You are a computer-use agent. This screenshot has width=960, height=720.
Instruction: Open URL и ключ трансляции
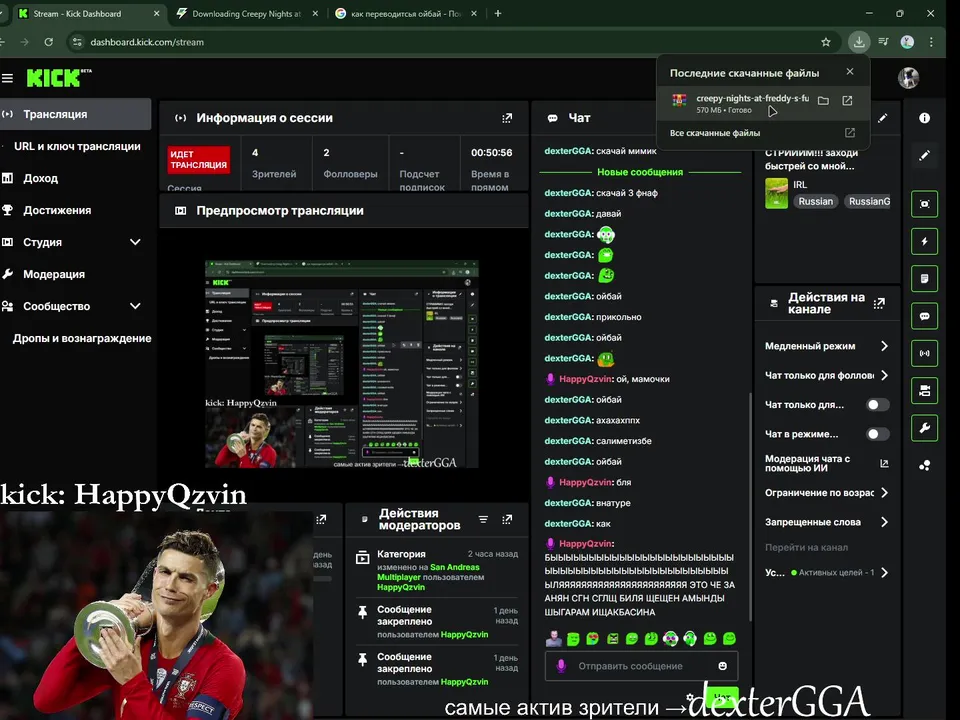[x=77, y=146]
